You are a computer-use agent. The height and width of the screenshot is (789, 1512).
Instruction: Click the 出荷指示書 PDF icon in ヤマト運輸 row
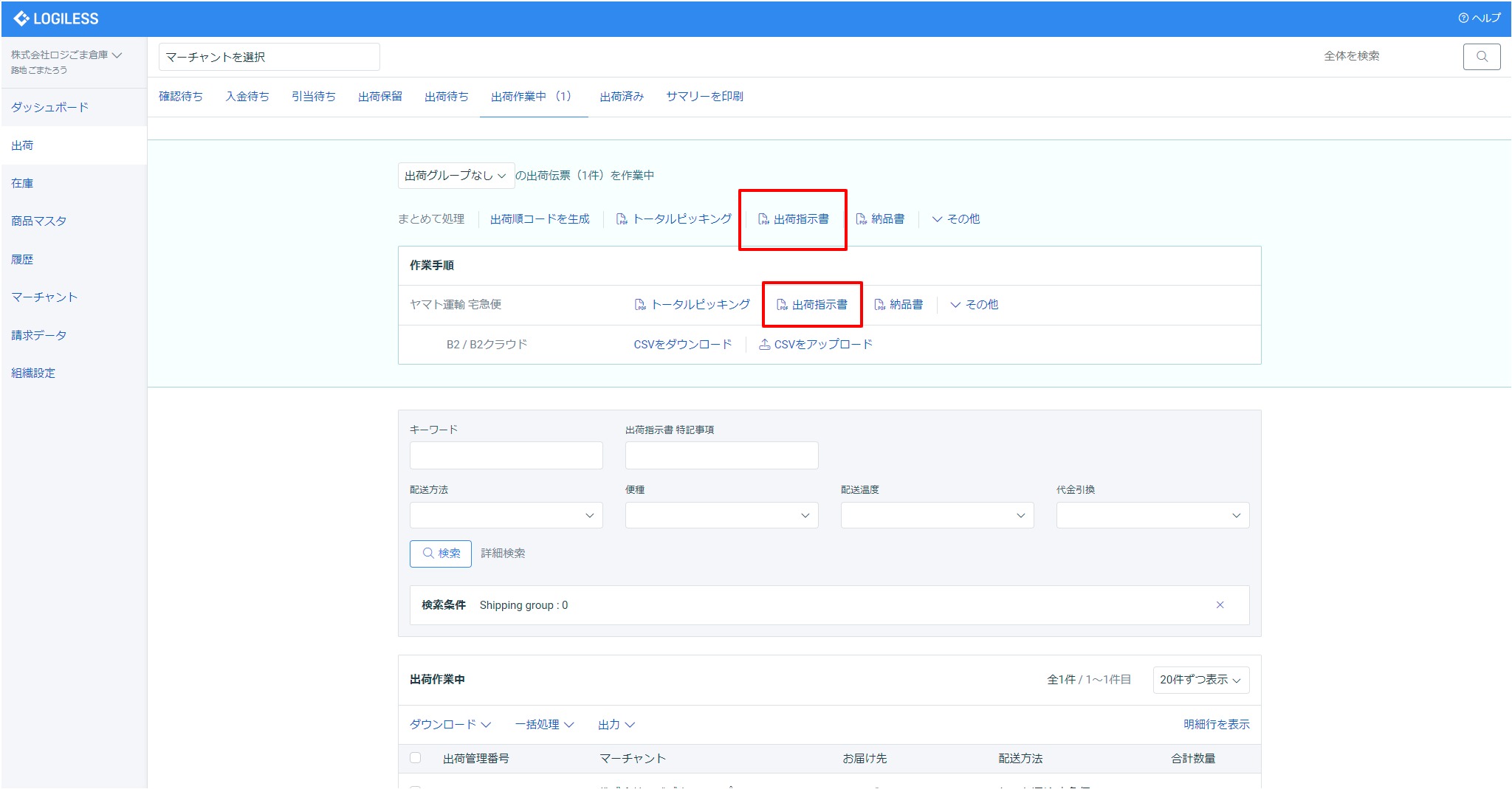(x=783, y=304)
